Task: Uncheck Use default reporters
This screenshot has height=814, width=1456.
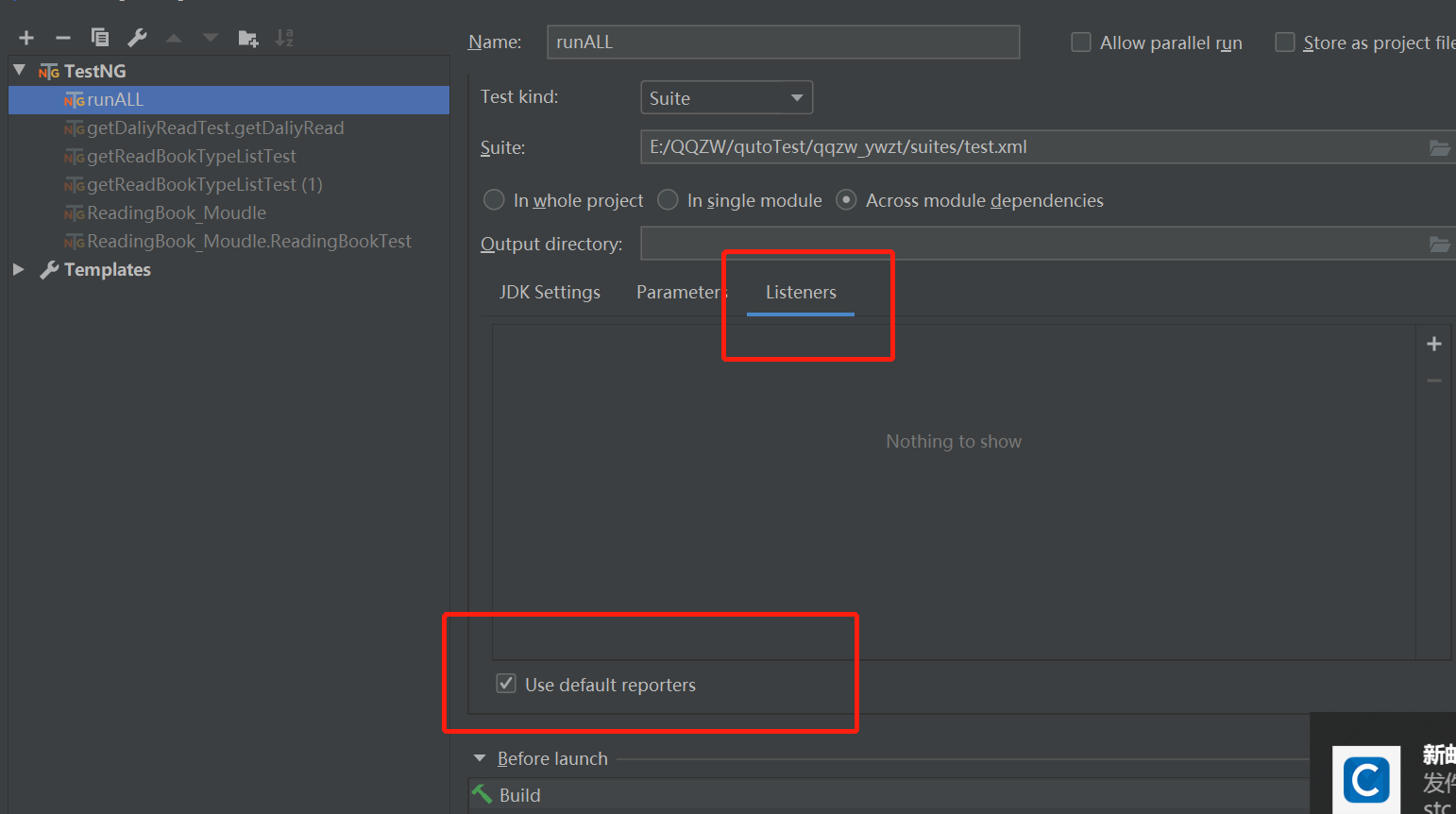Action: (507, 684)
